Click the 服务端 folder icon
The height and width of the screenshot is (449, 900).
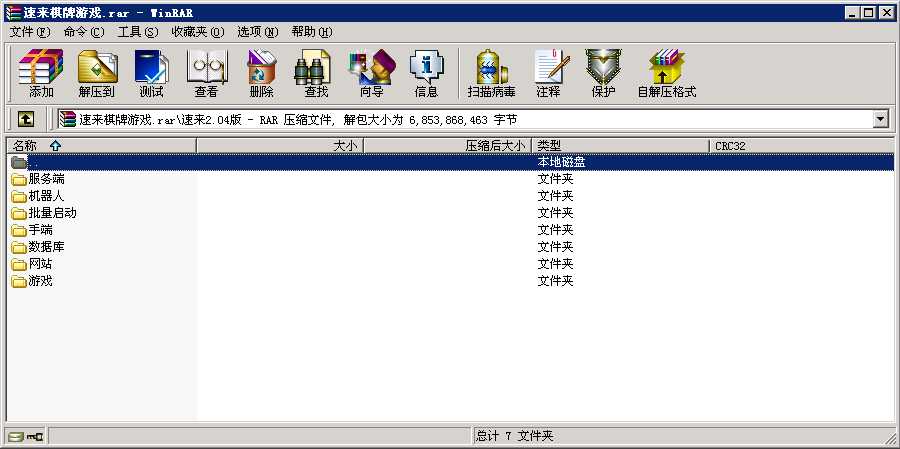click(19, 180)
